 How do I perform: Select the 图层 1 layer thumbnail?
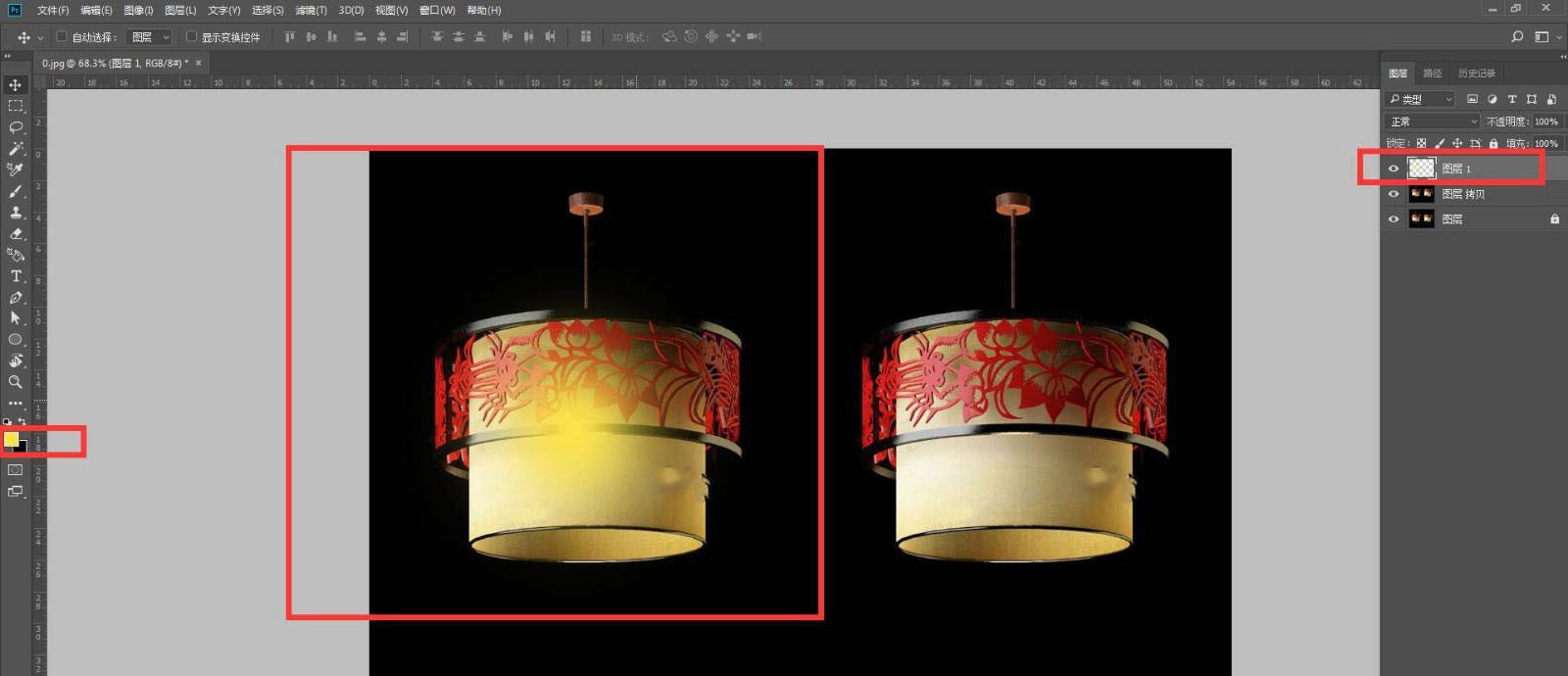click(1421, 169)
